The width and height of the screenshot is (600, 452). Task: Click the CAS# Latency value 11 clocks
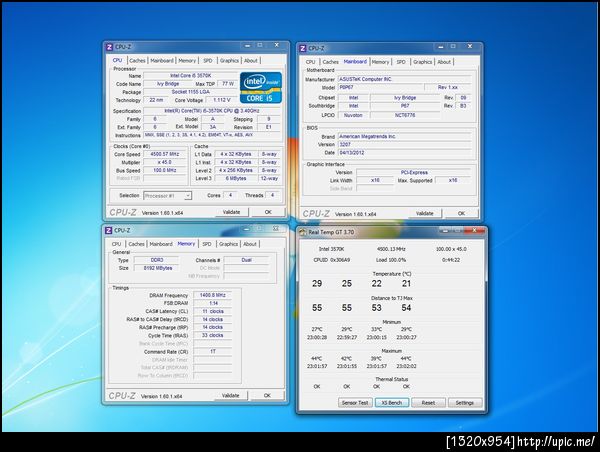click(213, 311)
